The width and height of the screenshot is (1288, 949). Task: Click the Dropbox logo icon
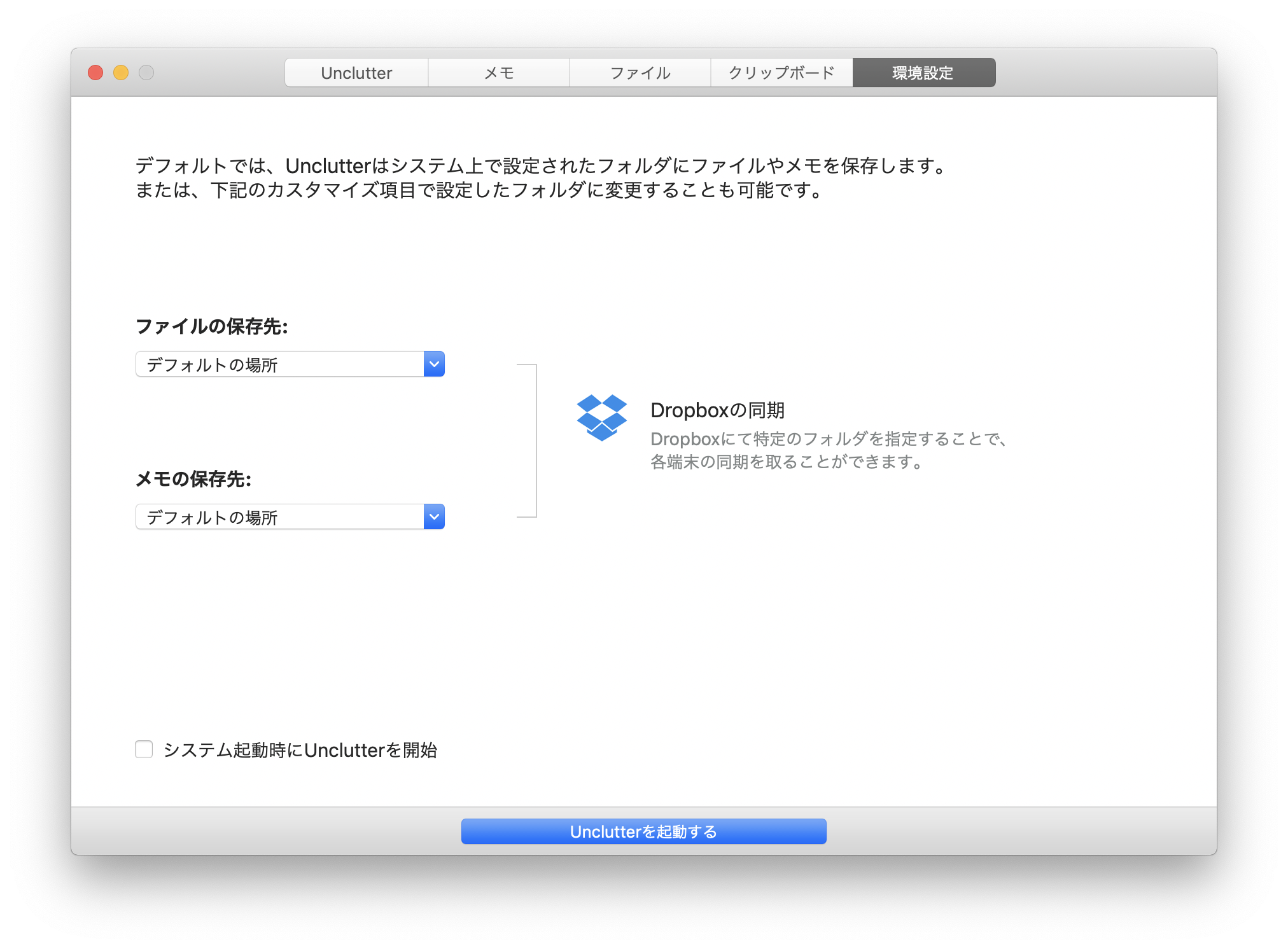(x=601, y=417)
